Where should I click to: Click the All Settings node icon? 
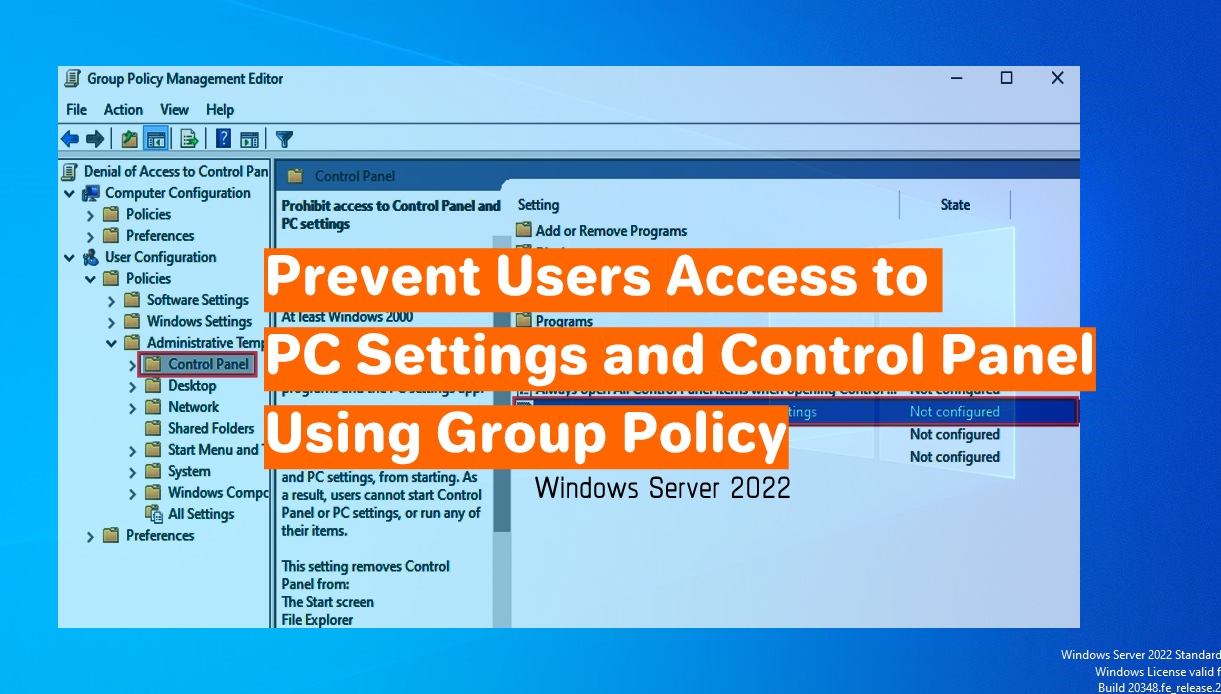coord(154,513)
